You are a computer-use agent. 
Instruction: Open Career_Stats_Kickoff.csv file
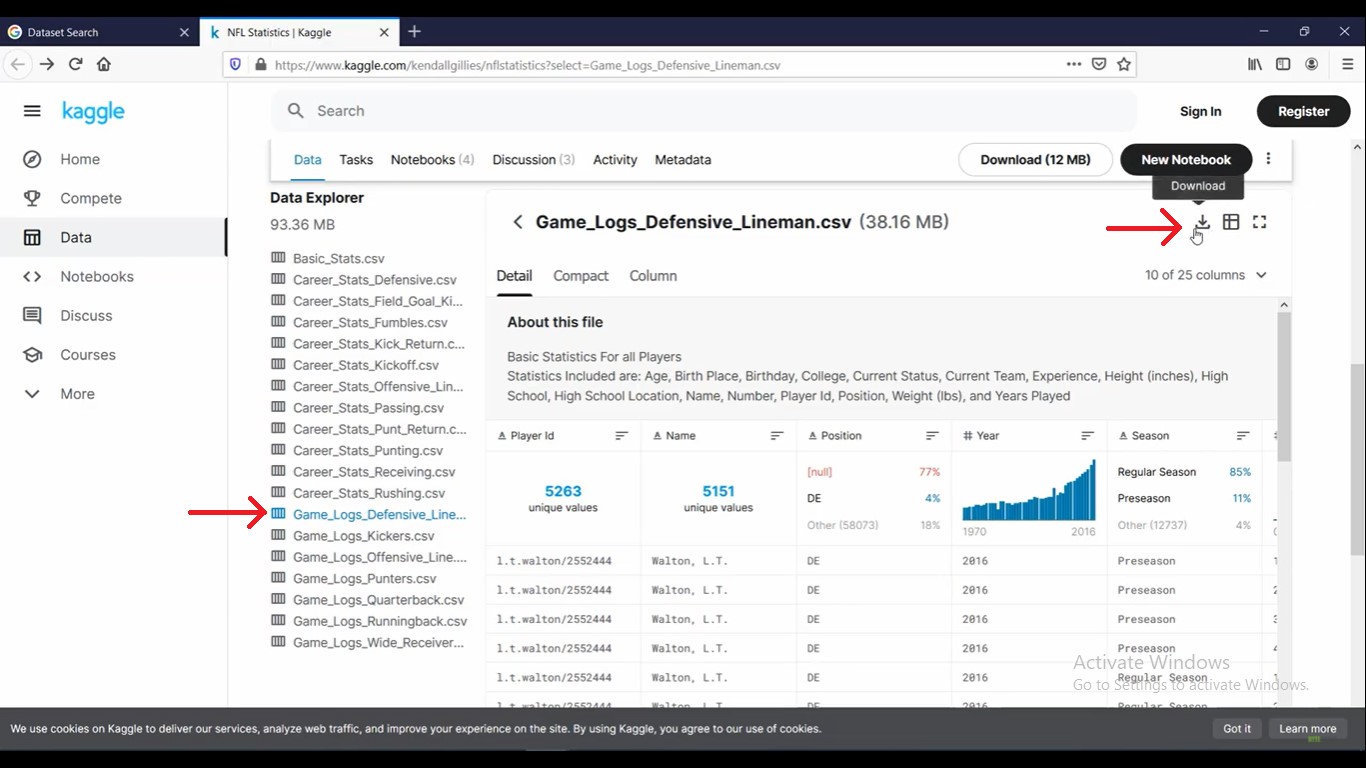pos(365,365)
